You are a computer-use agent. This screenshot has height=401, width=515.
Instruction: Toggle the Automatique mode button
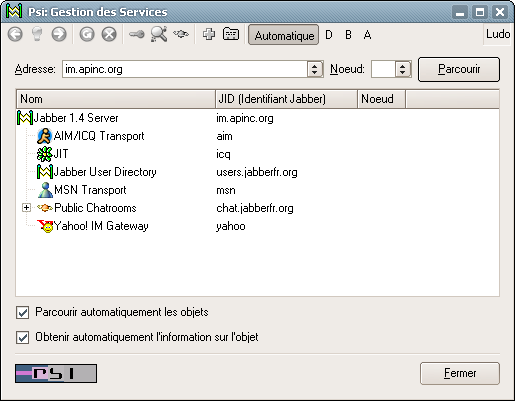click(284, 35)
